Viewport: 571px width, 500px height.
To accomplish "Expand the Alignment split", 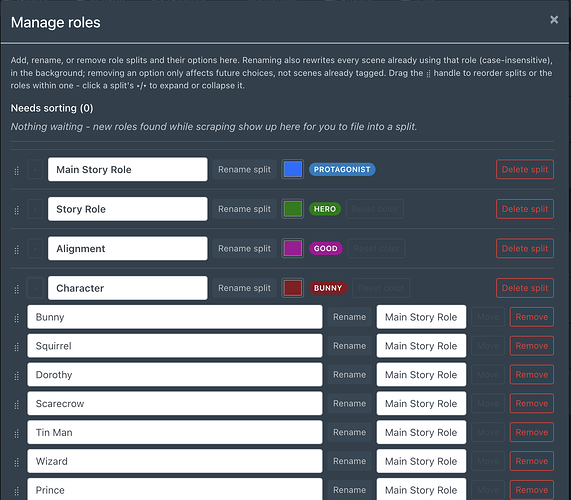I will pyautogui.click(x=35, y=248).
